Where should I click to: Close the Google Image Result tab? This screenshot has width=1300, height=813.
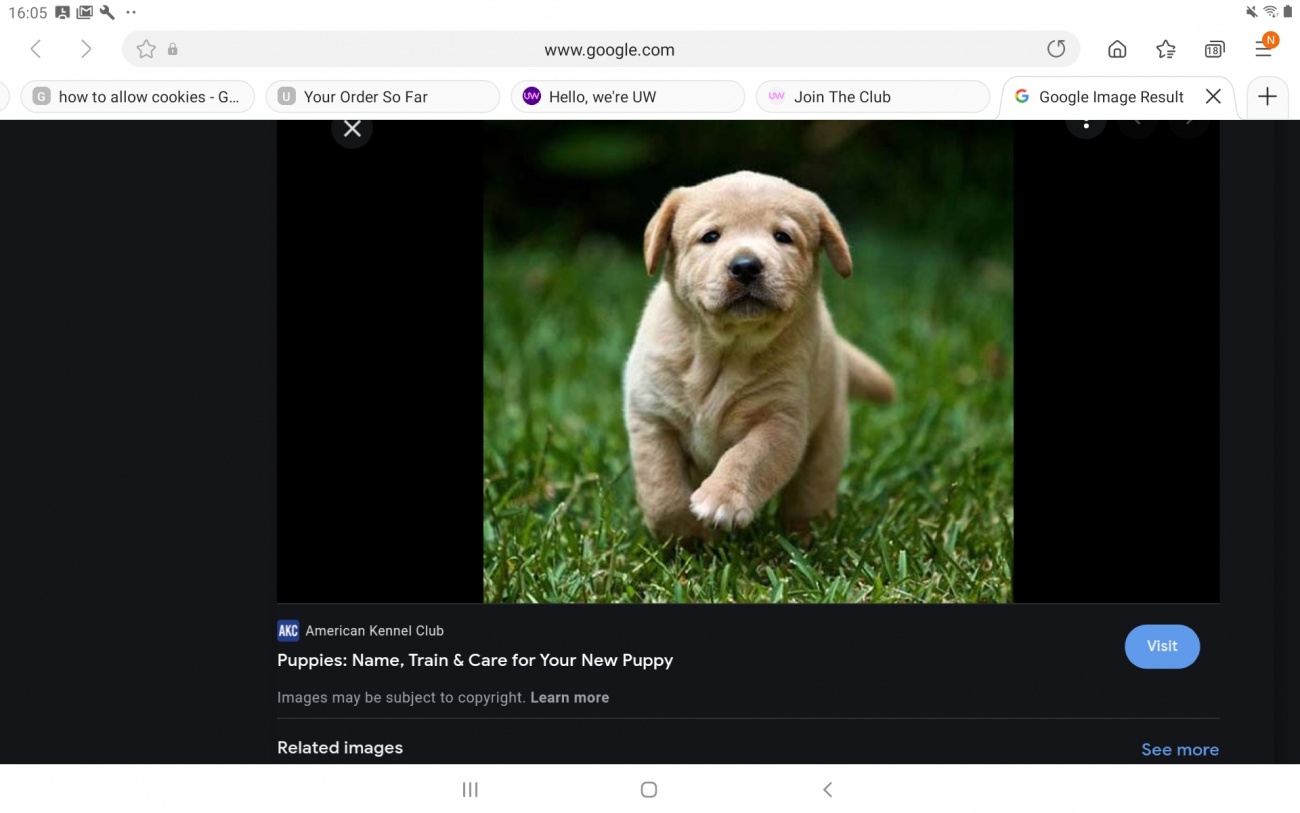point(1213,96)
